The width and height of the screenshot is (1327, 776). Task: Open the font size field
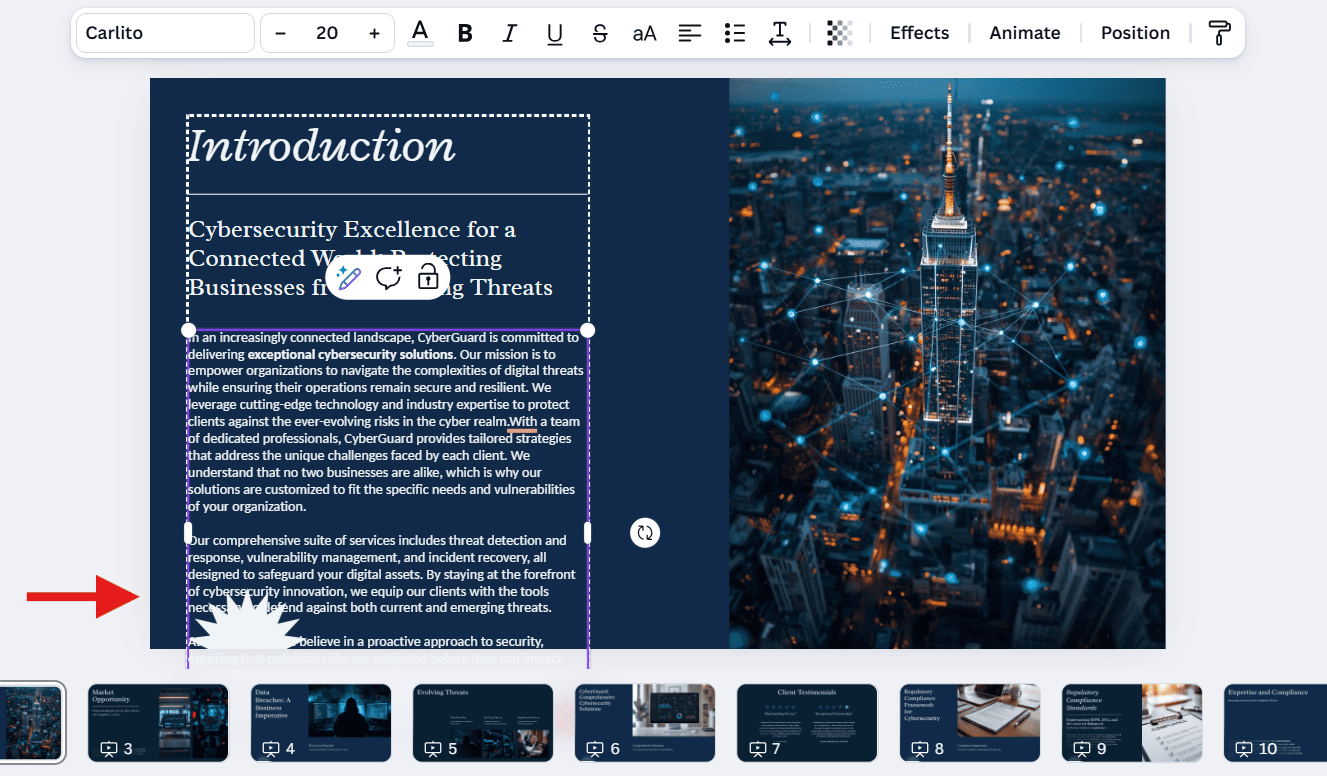click(327, 32)
